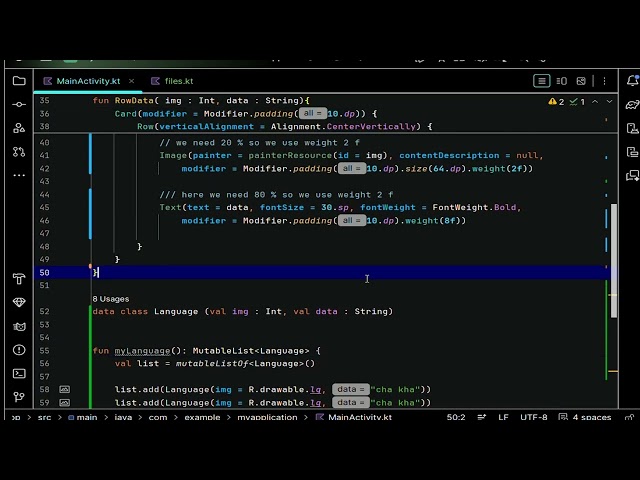Click mutableListOf on line 56
The width and height of the screenshot is (640, 480).
pyautogui.click(x=211, y=363)
